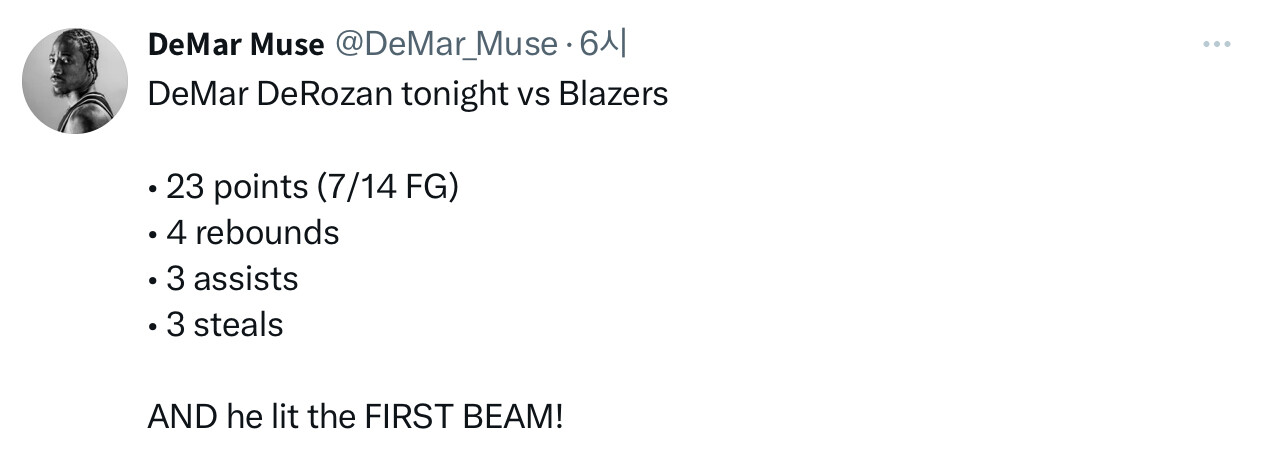Click the "23 points" stat text

tap(237, 186)
